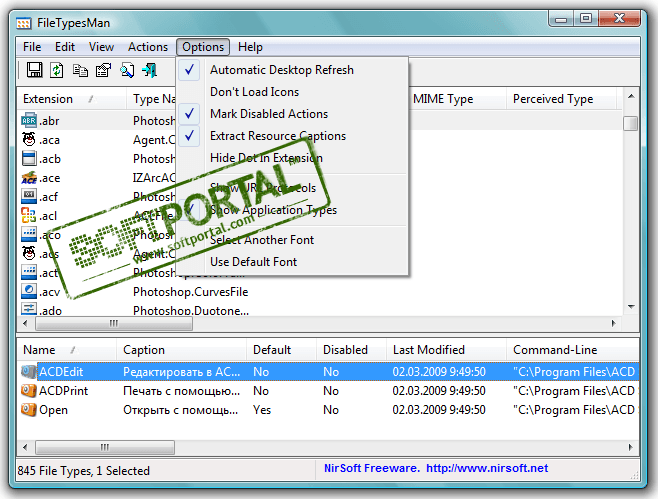
Task: Select the Photoshop.CurvesFile type name
Action: pos(191,292)
